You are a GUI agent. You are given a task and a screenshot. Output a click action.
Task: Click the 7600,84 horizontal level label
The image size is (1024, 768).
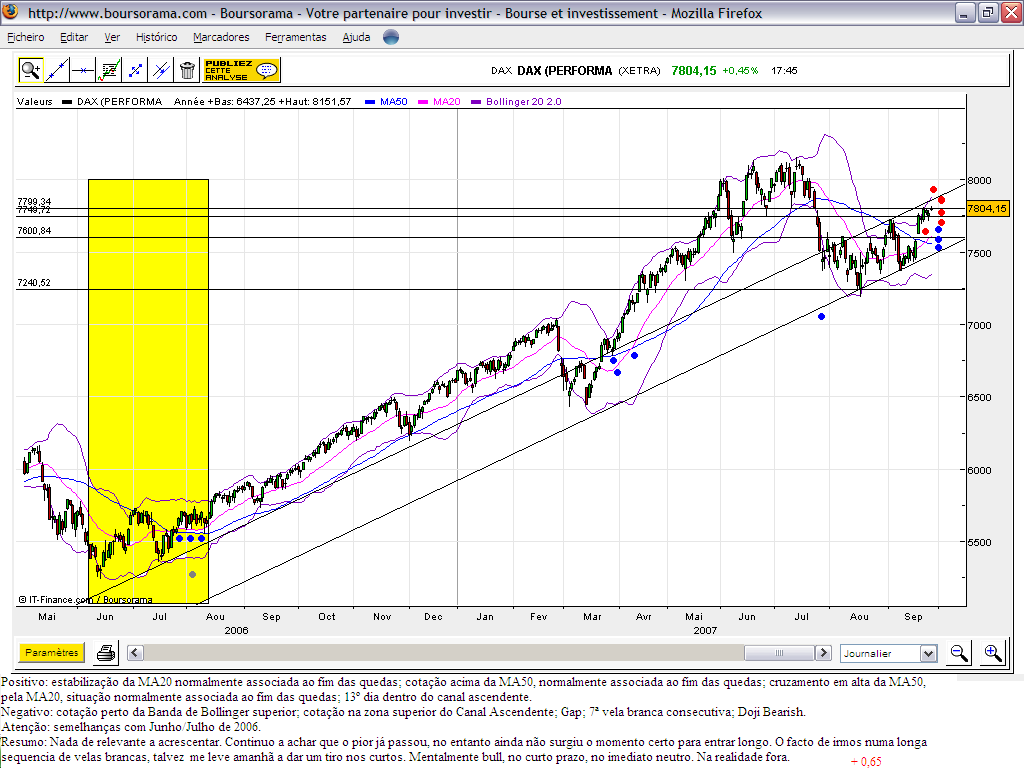(x=34, y=231)
